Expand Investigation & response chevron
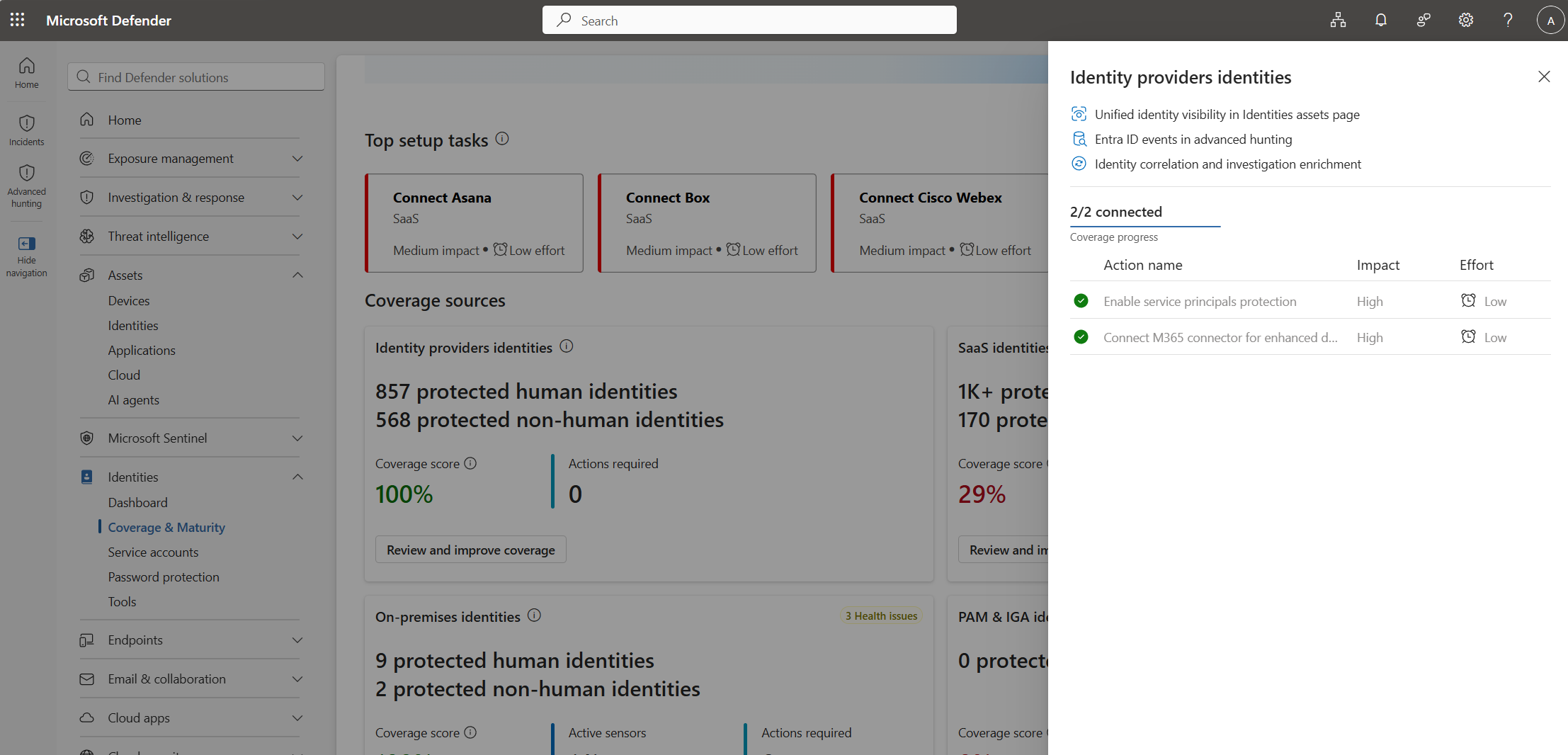Screen dimensions: 1568x755 click(x=297, y=197)
